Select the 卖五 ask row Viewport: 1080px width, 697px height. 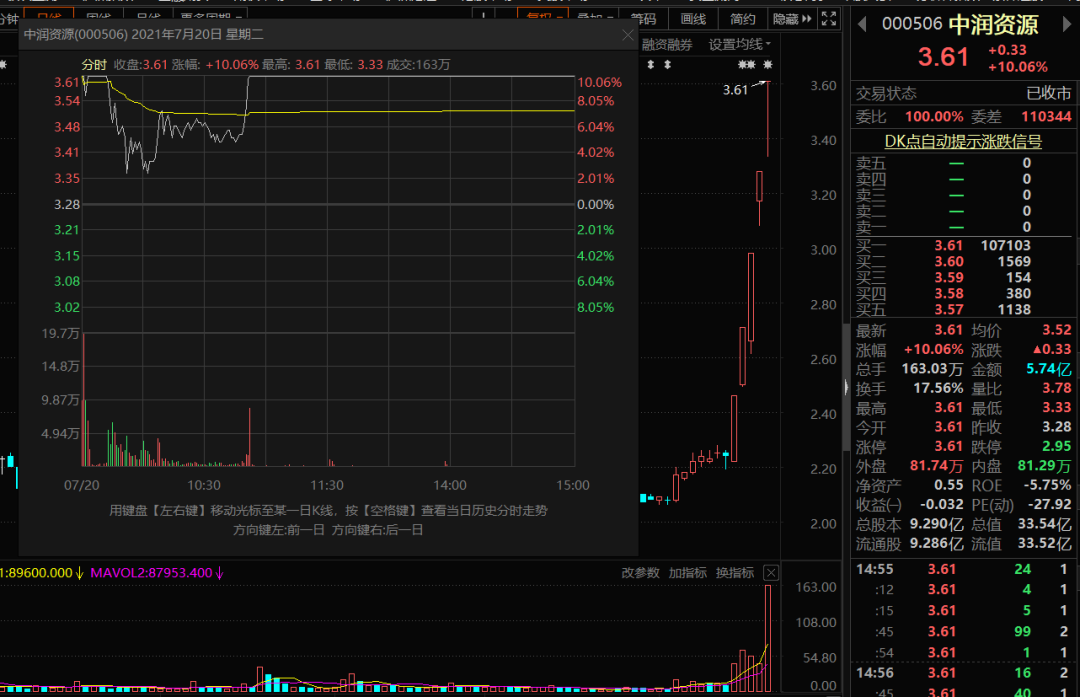click(x=964, y=163)
